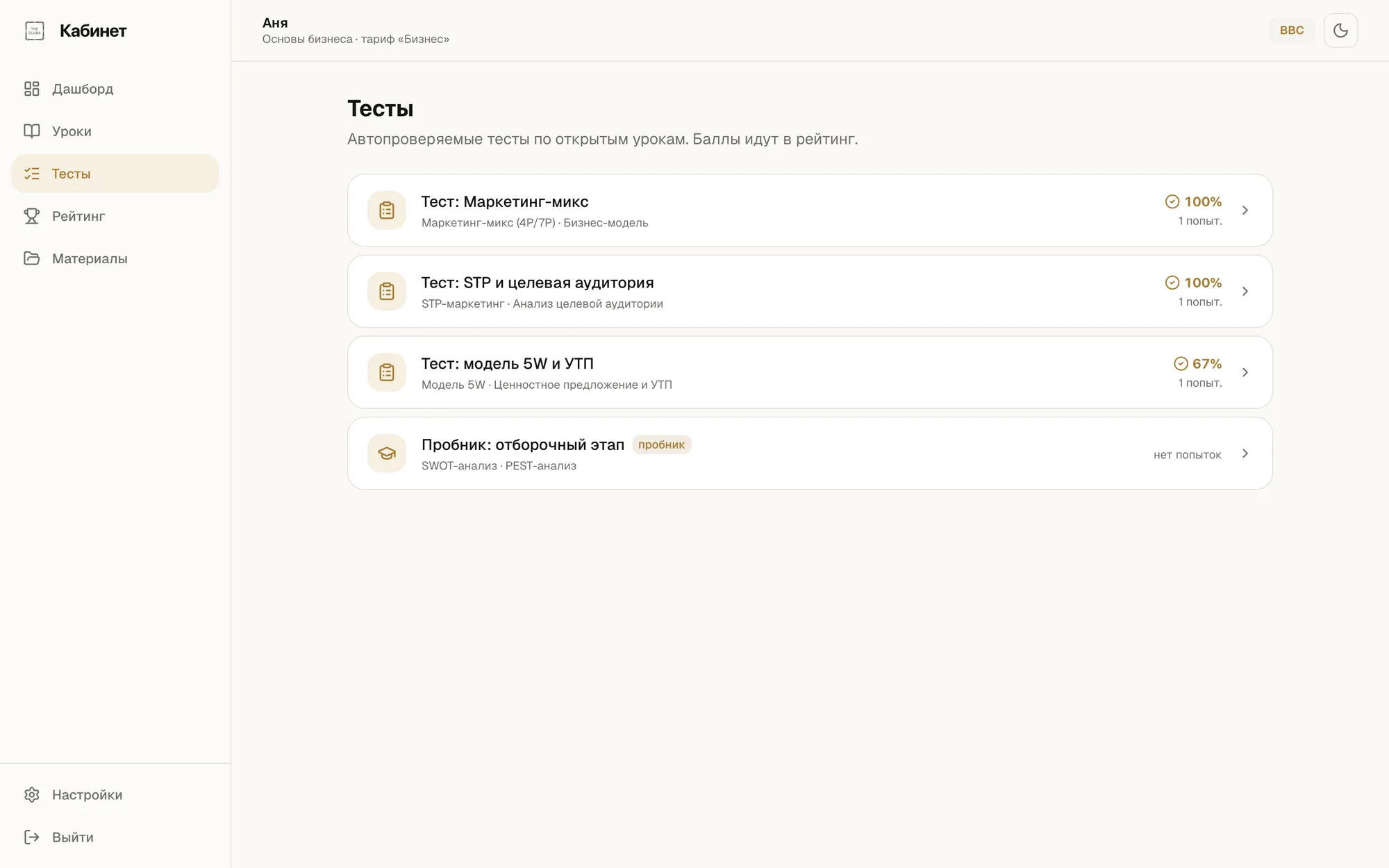Click the clipboard icon of Маркетинг-микс test
Screen dimensions: 1389x868
(387, 210)
